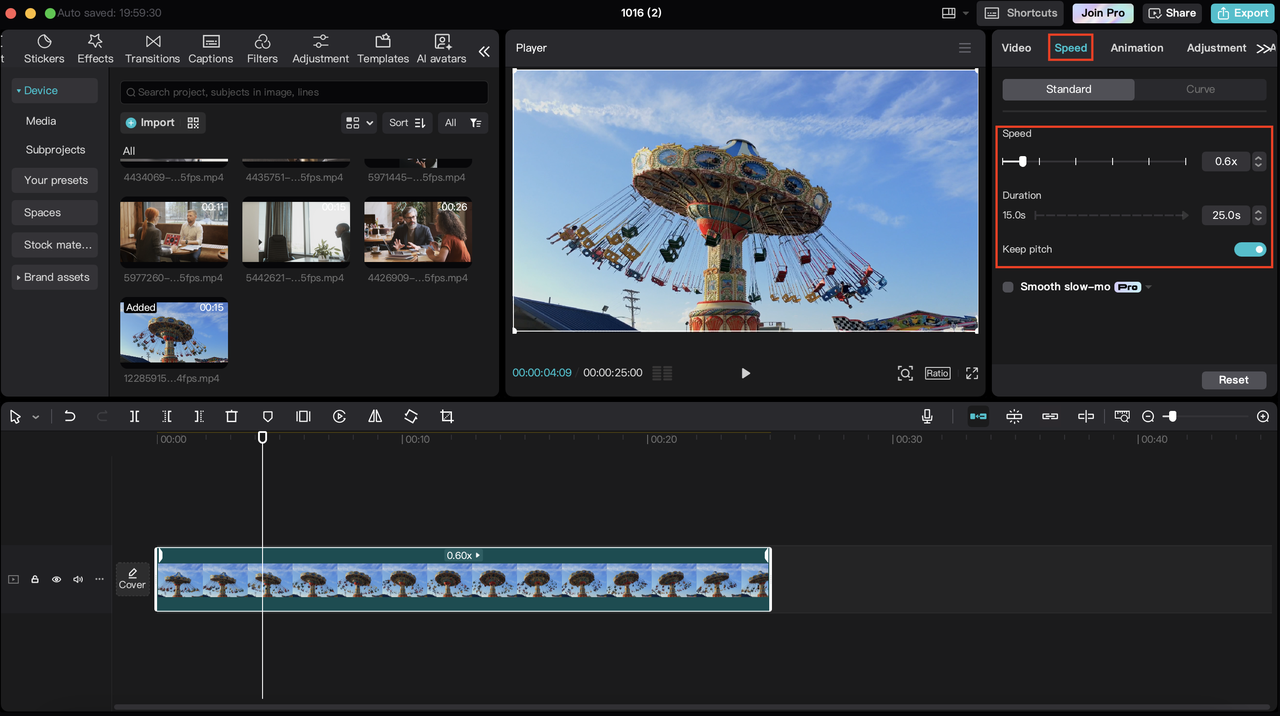The width and height of the screenshot is (1280, 716).
Task: Expand more inspector tabs with double arrow
Action: click(1265, 48)
